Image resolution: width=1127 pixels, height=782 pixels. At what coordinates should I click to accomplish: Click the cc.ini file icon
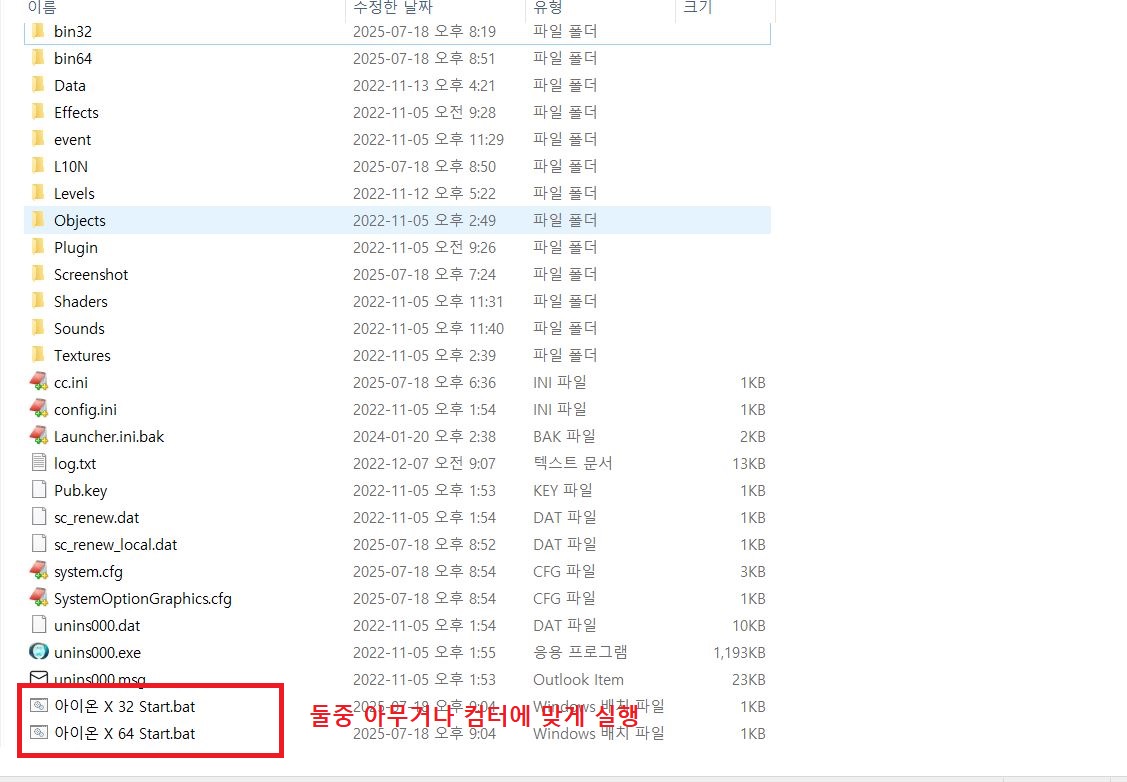click(x=39, y=382)
